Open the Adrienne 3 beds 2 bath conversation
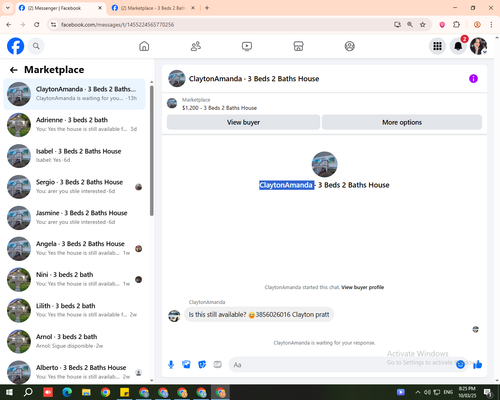This screenshot has height=400, width=500. 74,125
